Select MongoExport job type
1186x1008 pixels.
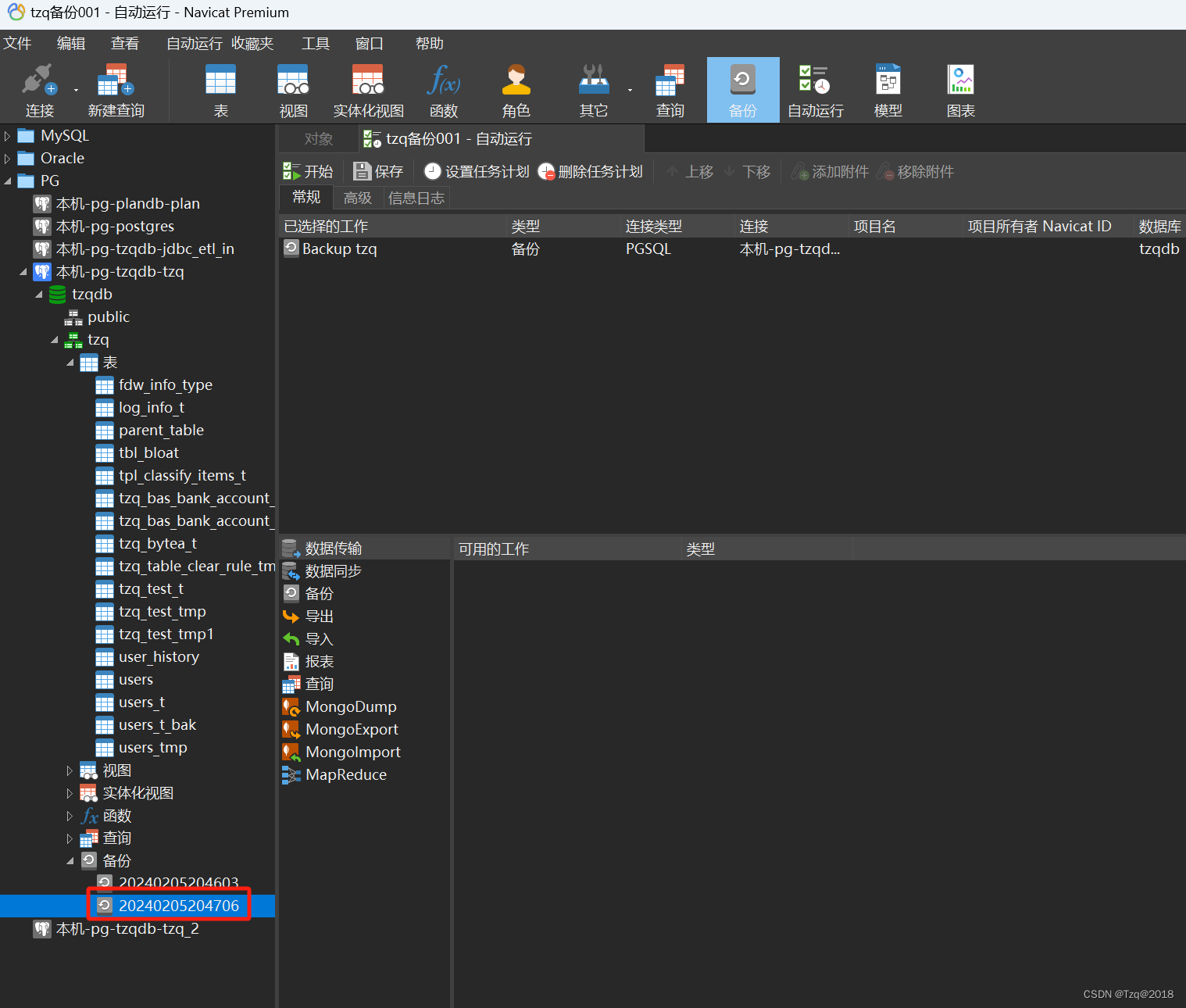pos(341,730)
